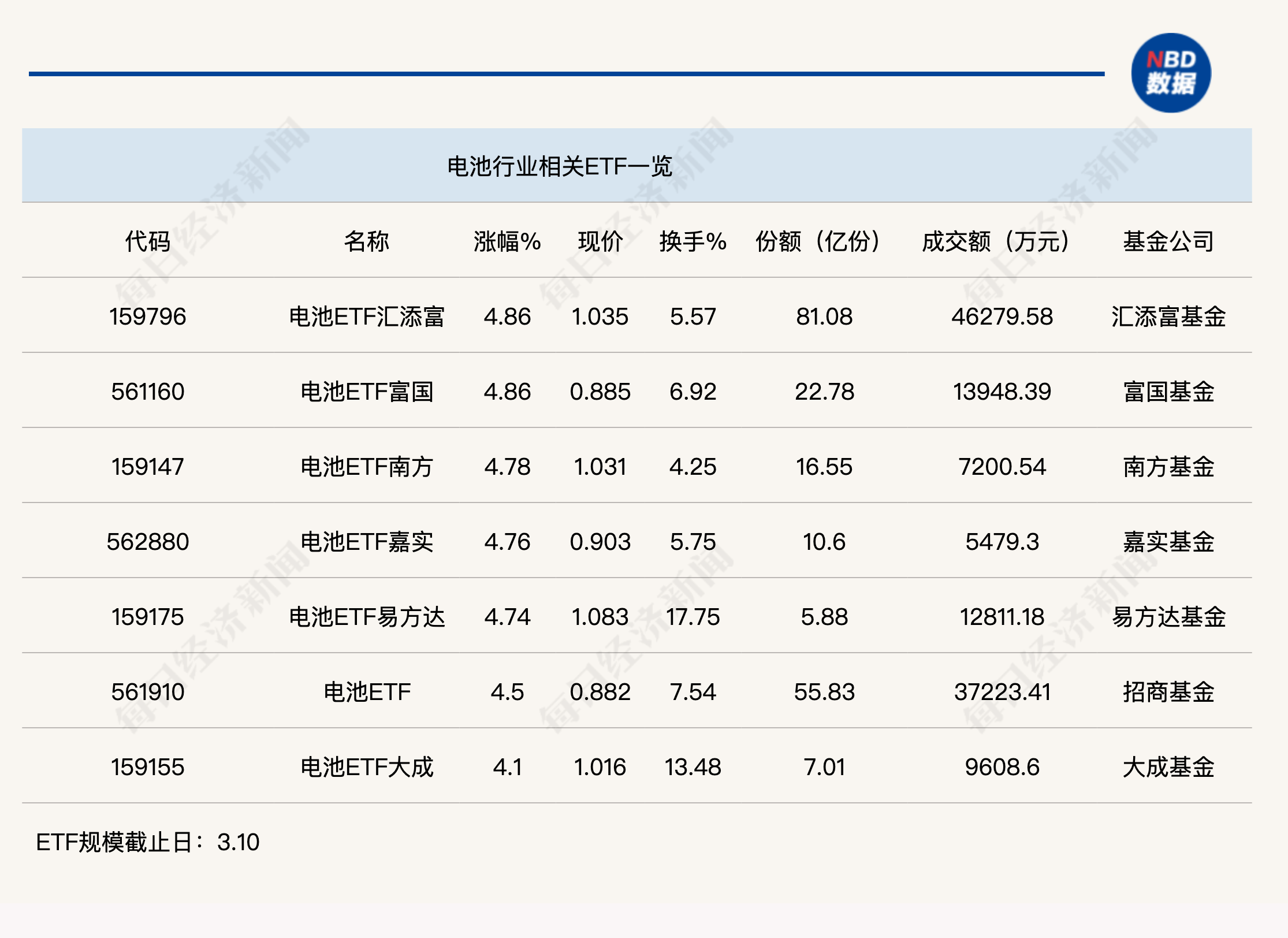Select fund code 159796
Screen dimensions: 1288x938
(148, 317)
